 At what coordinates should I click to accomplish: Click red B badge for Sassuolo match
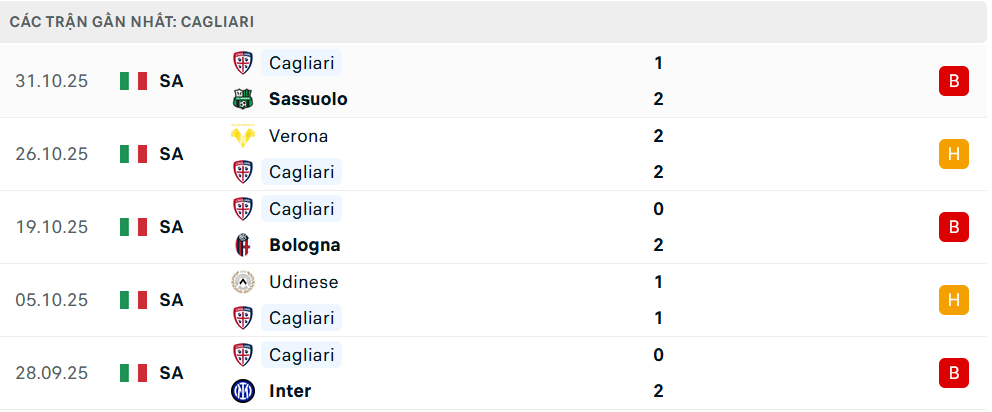click(953, 81)
